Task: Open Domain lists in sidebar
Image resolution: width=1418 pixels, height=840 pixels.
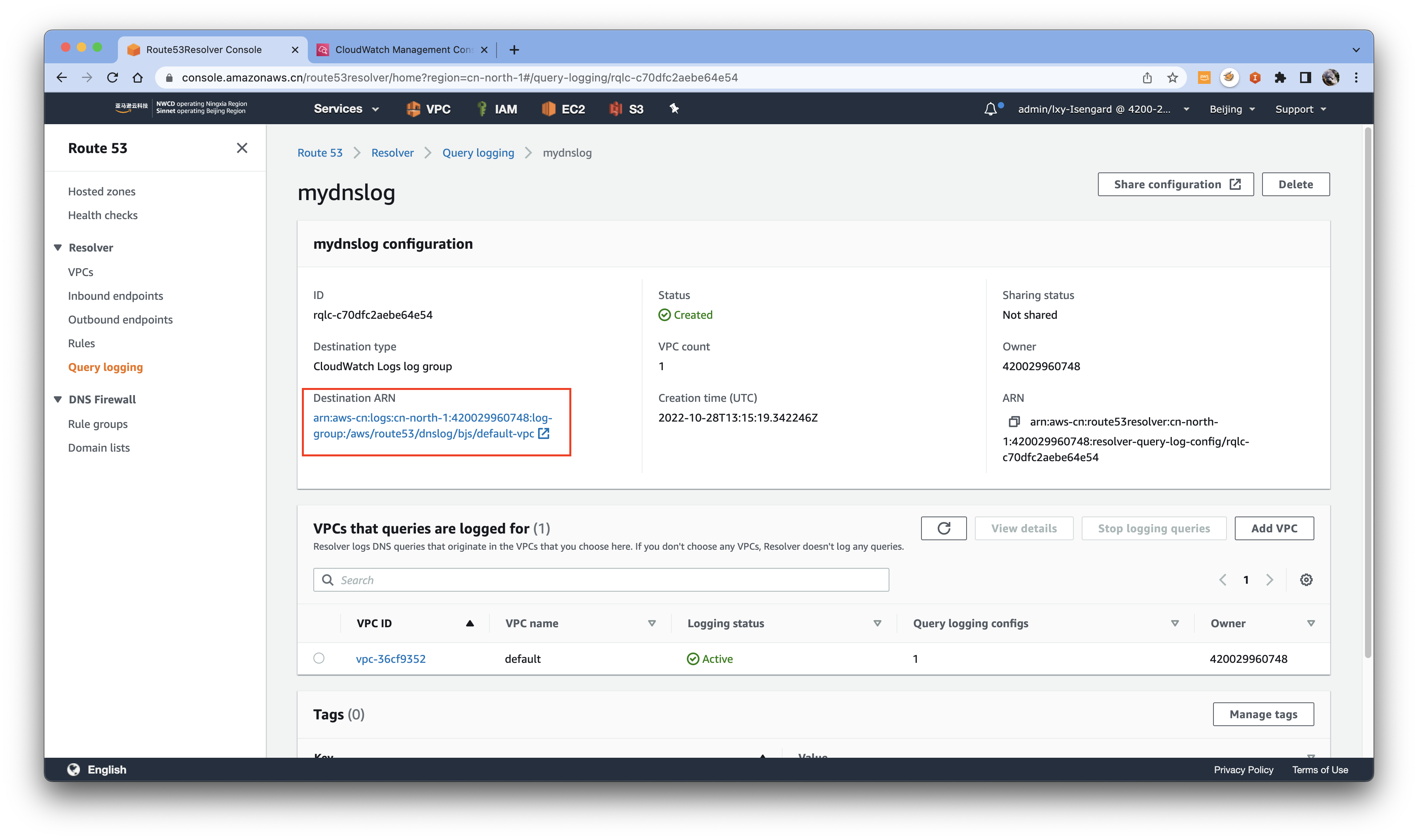Action: (99, 448)
